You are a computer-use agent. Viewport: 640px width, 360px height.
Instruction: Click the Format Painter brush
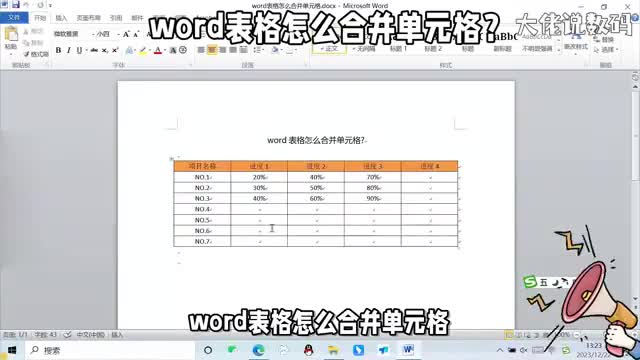click(36, 54)
